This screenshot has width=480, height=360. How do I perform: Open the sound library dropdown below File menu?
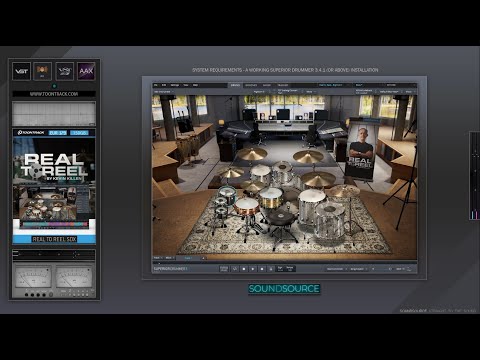(164, 91)
